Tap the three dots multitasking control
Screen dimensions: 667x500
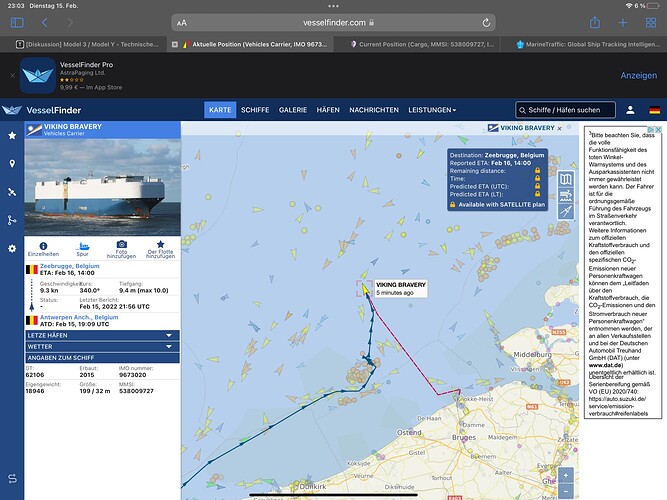(x=334, y=6)
